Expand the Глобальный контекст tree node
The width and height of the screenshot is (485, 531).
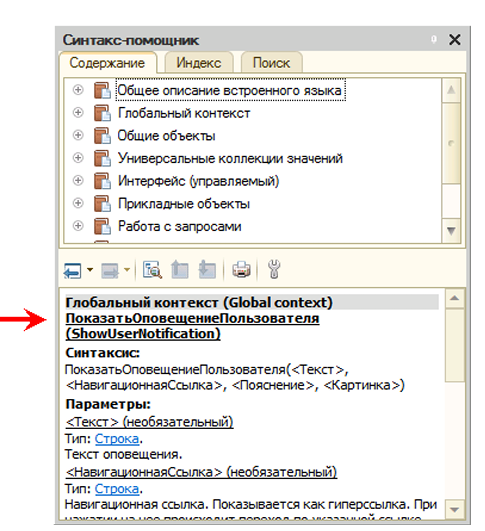coord(78,112)
